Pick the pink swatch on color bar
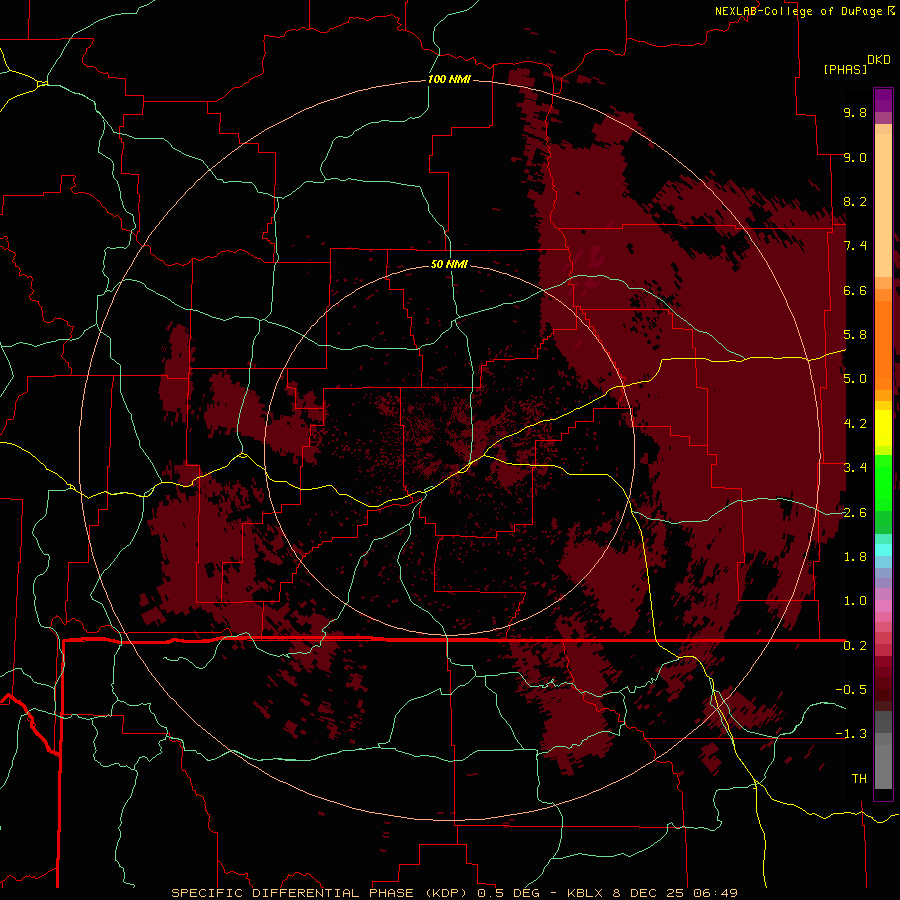The width and height of the screenshot is (900, 900). (883, 606)
